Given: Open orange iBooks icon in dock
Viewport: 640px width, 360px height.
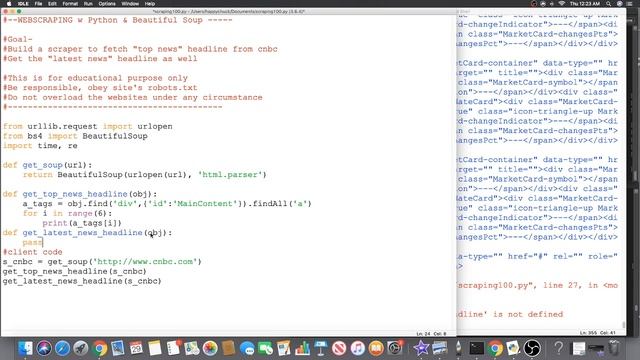Looking at the screenshot, I should click(x=376, y=349).
